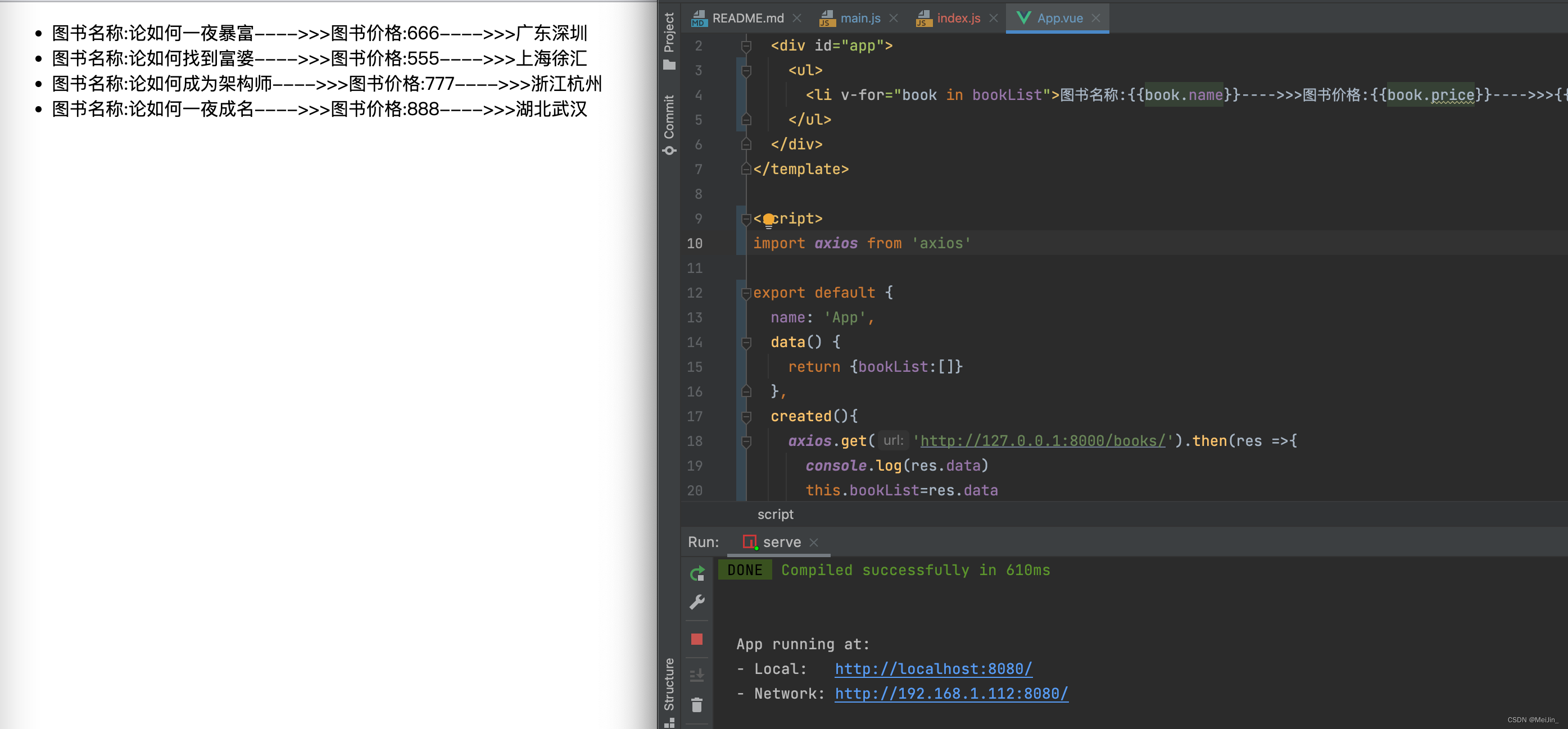Close the serve run tab
The height and width of the screenshot is (729, 1568).
click(x=814, y=542)
